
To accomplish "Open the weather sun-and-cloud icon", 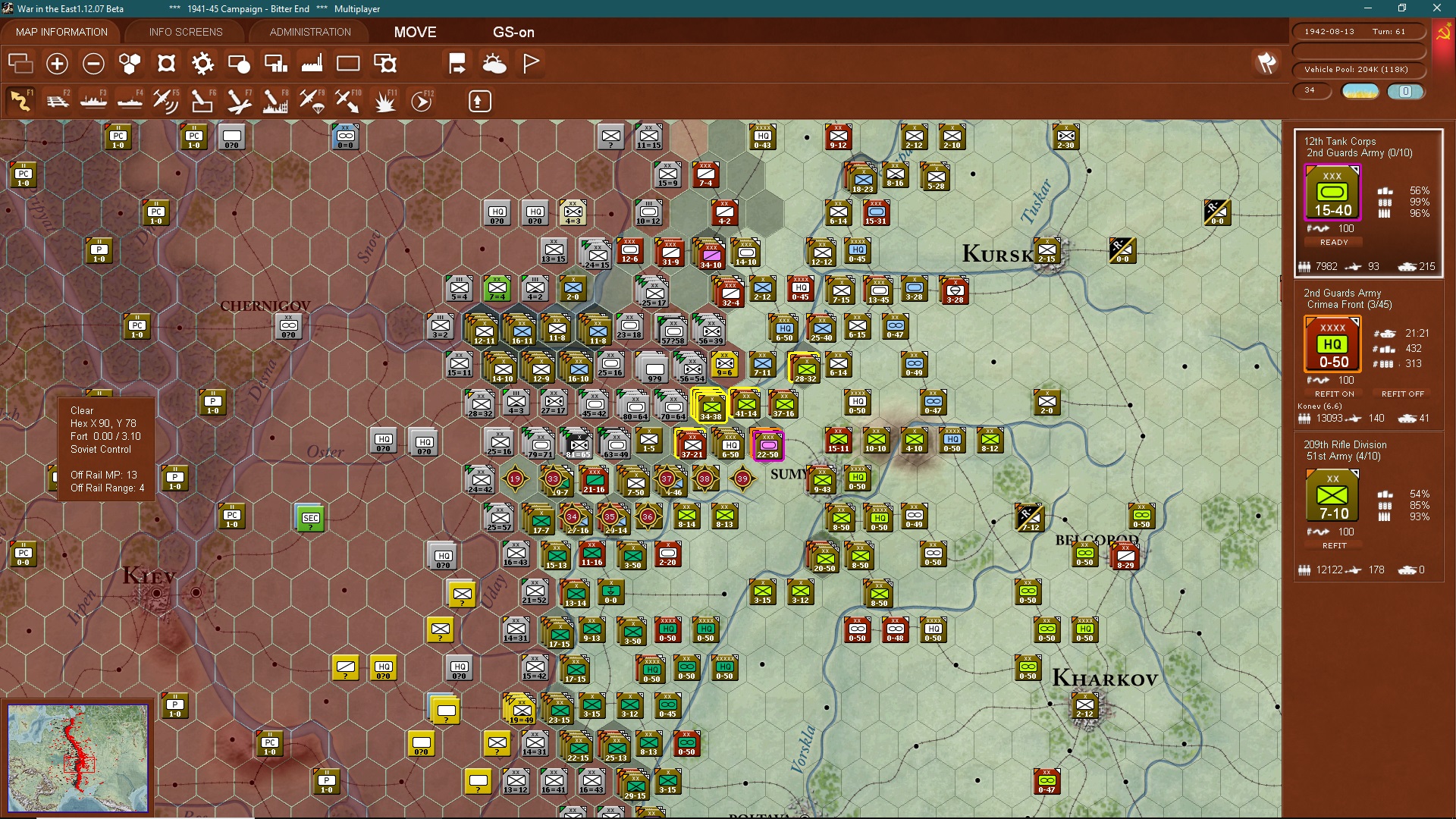I will tap(494, 64).
